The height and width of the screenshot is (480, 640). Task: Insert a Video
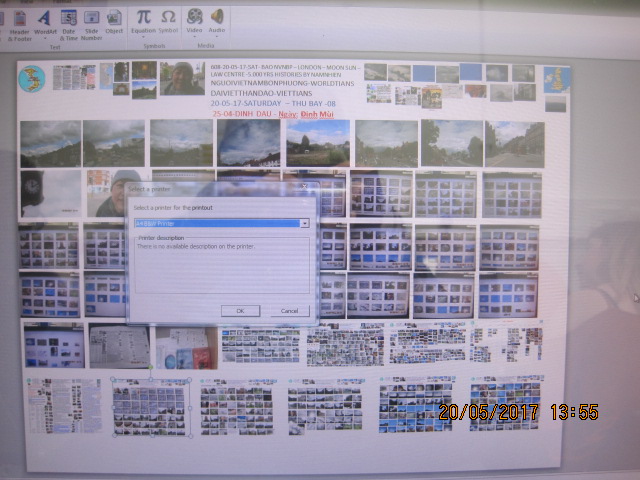pos(194,22)
